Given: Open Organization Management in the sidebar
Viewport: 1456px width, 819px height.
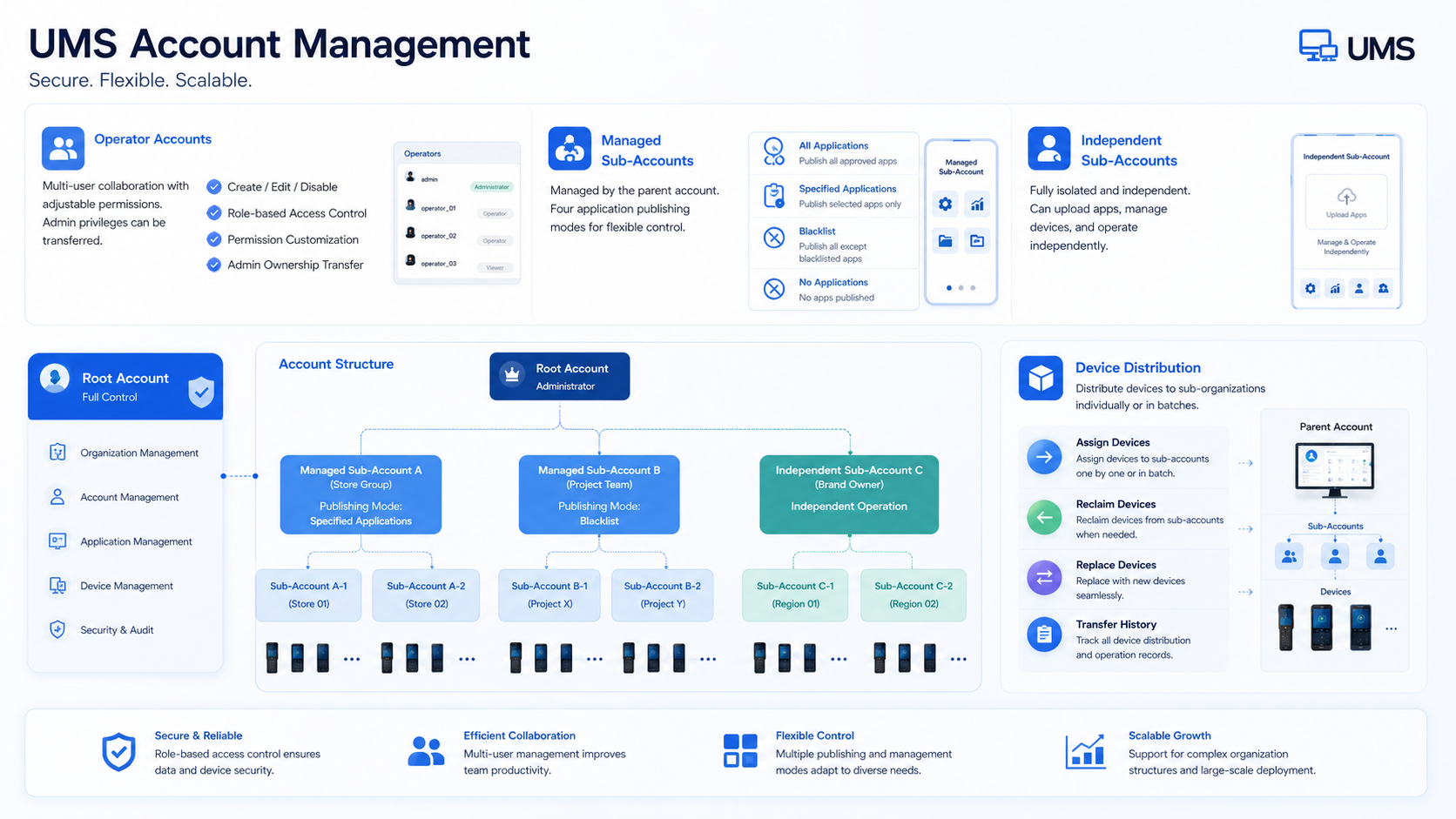Looking at the screenshot, I should click(x=125, y=453).
